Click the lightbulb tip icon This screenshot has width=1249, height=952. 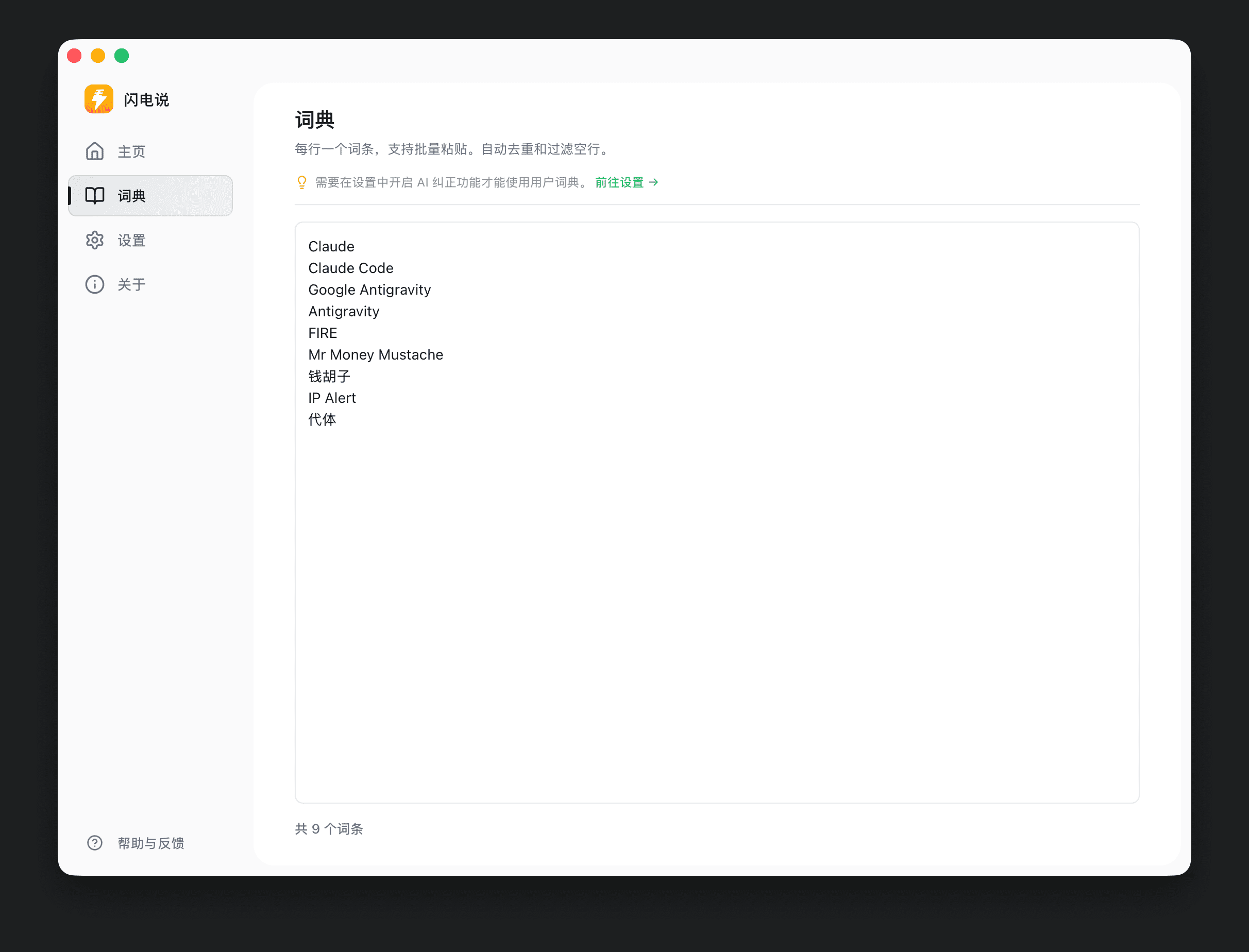(x=301, y=182)
